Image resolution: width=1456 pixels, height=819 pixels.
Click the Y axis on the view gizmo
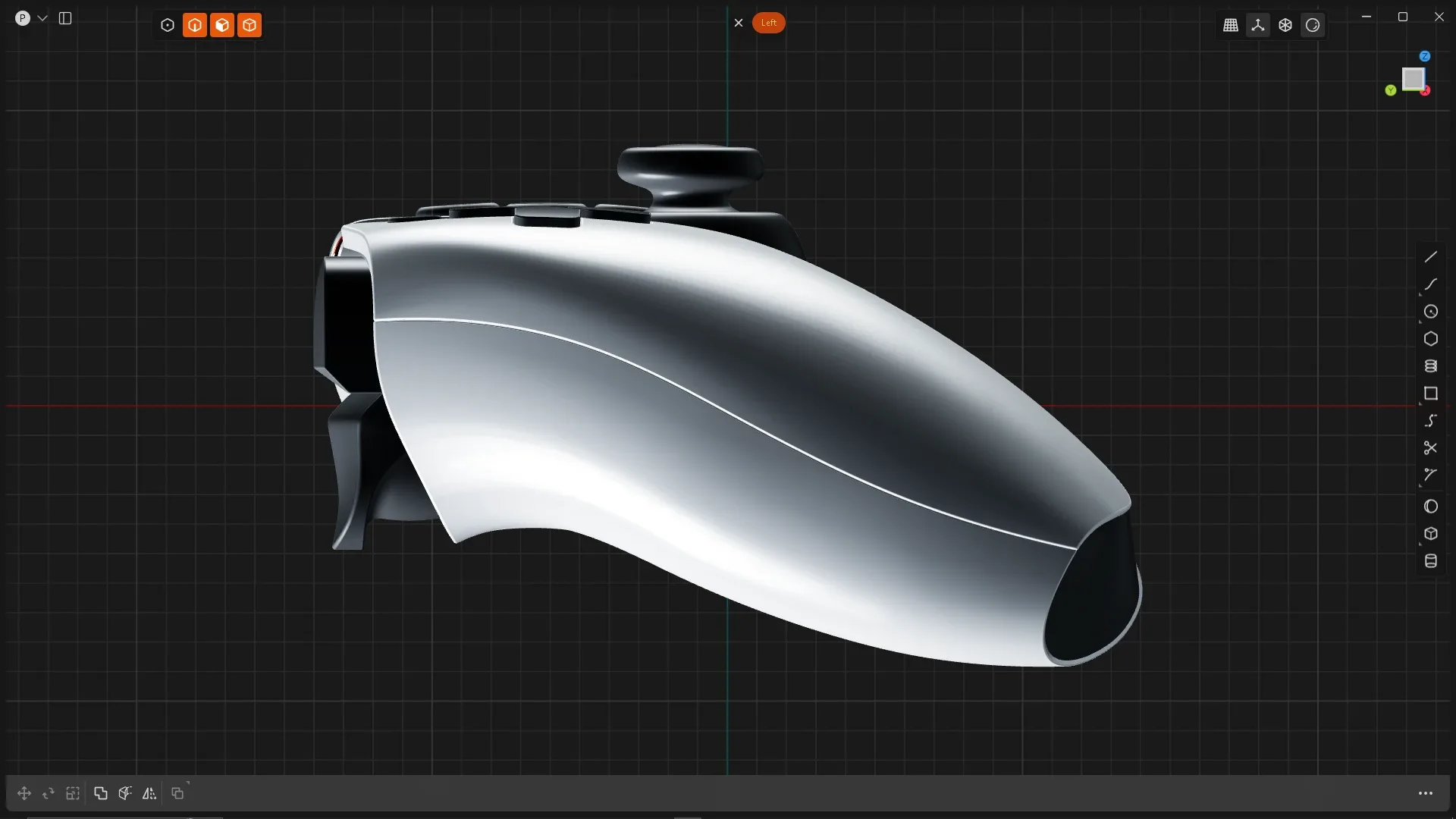click(x=1390, y=90)
